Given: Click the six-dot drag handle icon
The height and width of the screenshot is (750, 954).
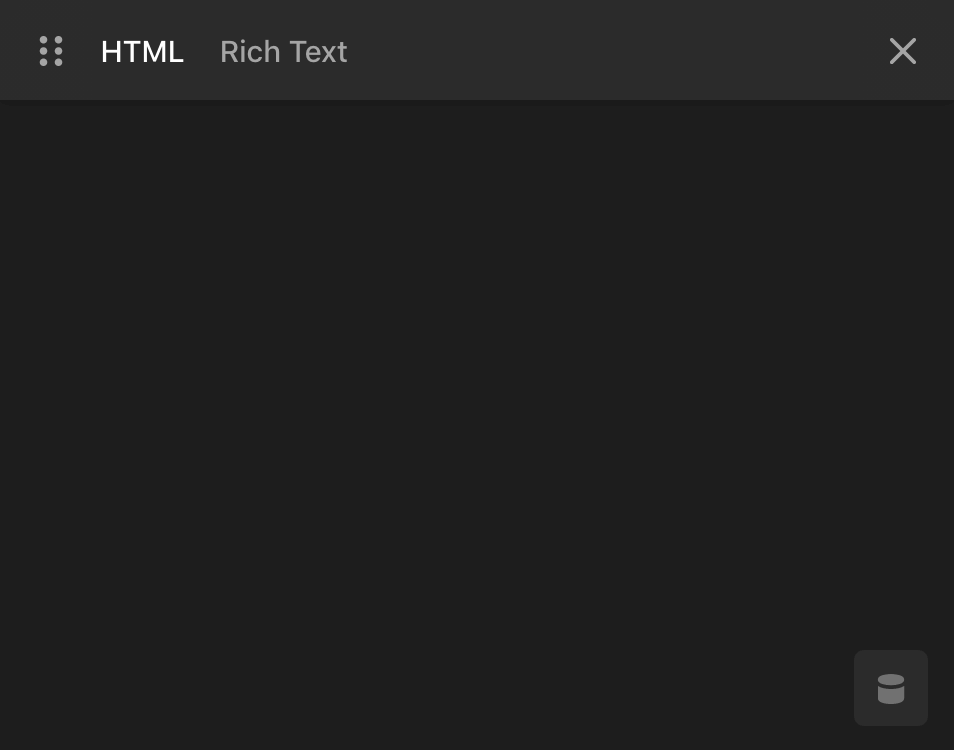Looking at the screenshot, I should pos(51,51).
